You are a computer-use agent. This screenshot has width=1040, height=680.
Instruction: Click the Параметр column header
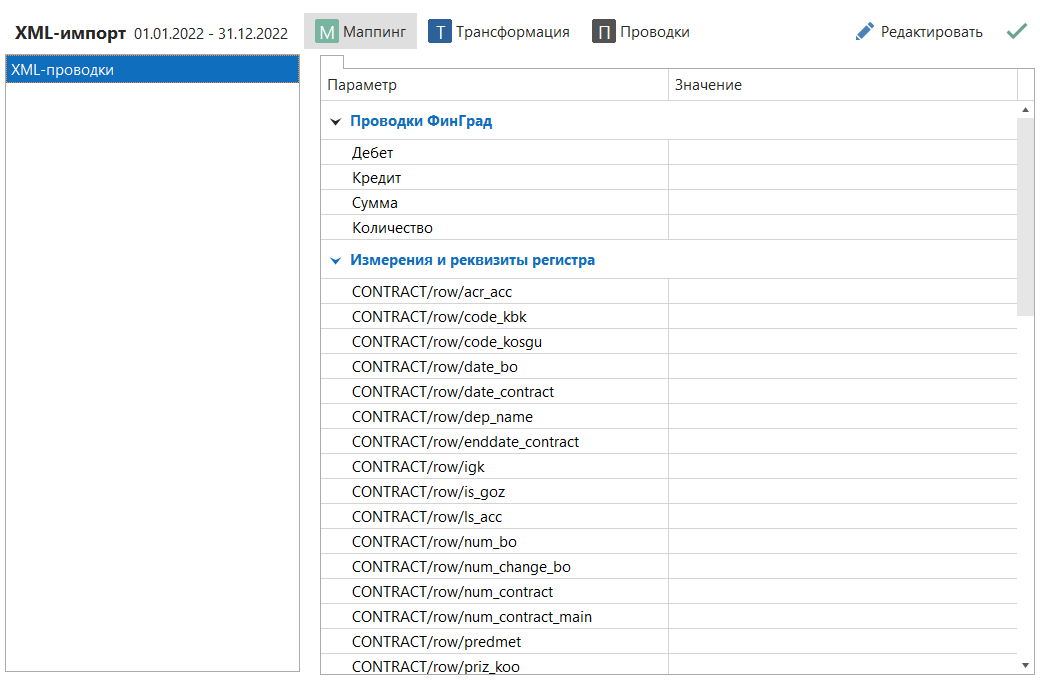pos(494,85)
